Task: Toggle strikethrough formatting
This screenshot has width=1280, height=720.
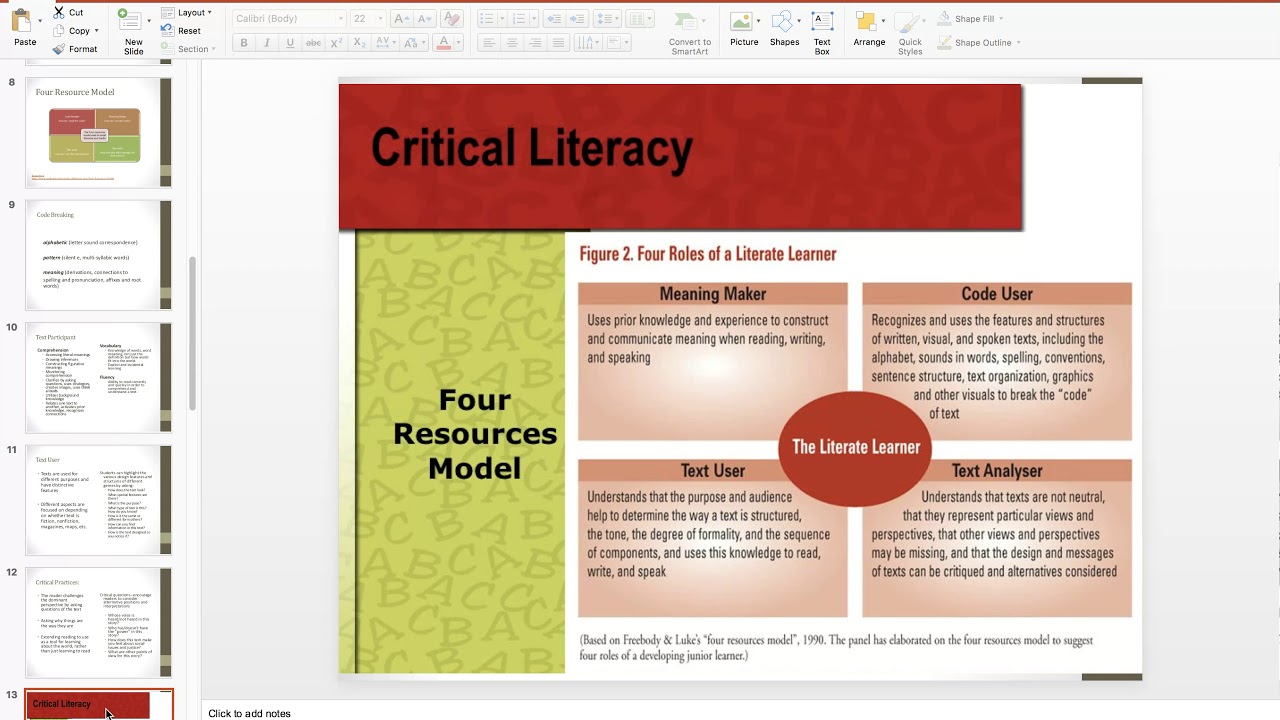Action: (313, 43)
